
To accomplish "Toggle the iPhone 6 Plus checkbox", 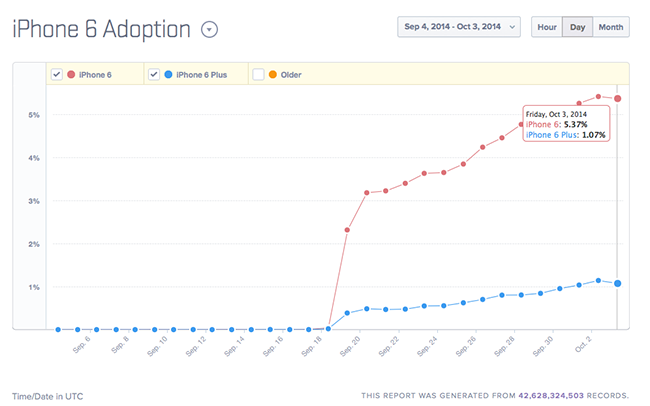I will pos(155,74).
